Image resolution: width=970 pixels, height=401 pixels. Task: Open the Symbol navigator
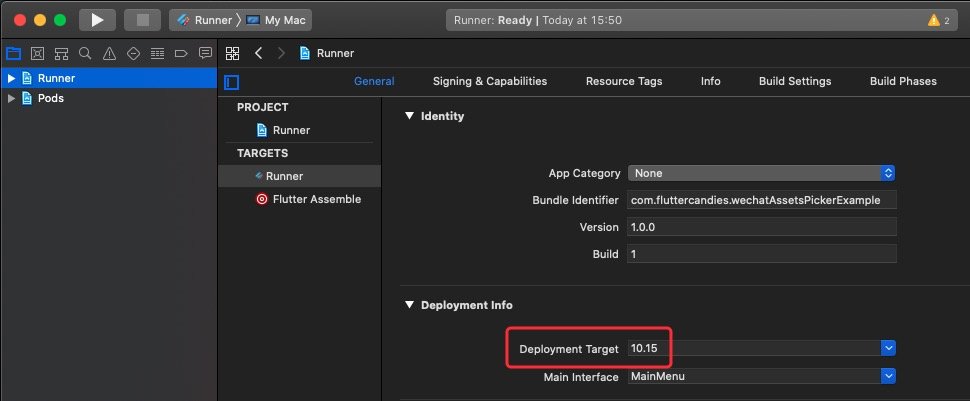click(x=61, y=54)
